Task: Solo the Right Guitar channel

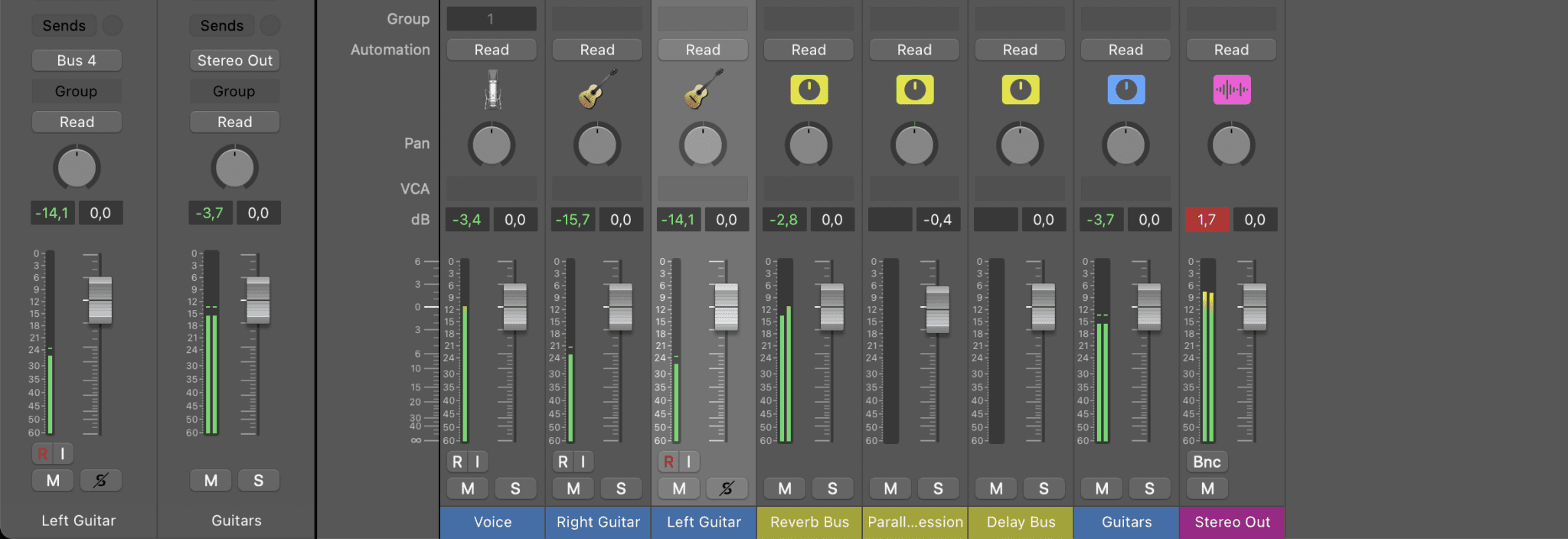Action: pyautogui.click(x=620, y=488)
